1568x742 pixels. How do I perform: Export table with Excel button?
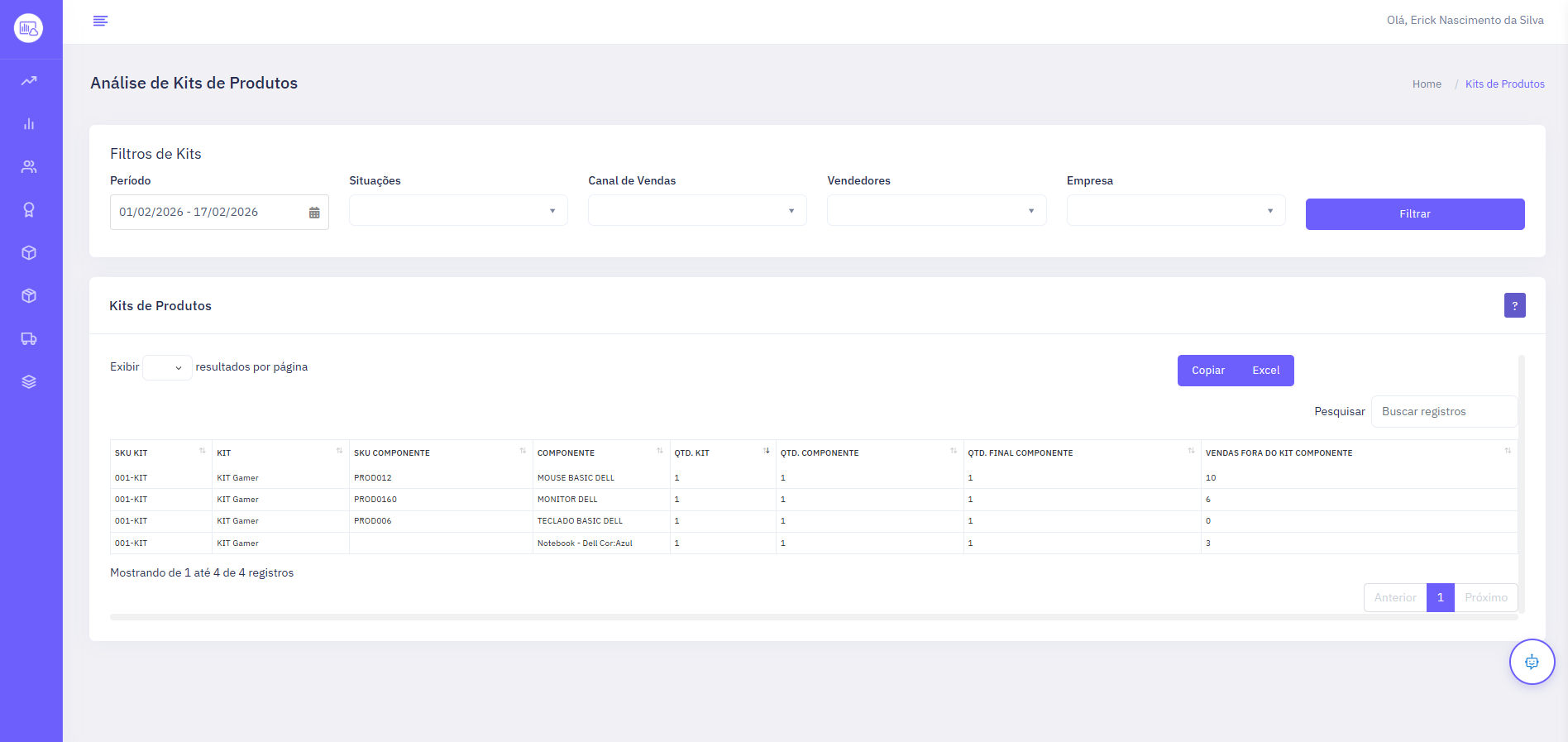click(1265, 371)
